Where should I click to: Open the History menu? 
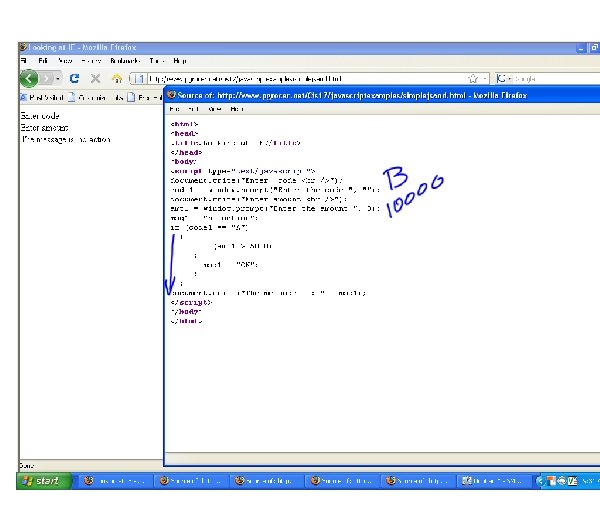[x=91, y=61]
